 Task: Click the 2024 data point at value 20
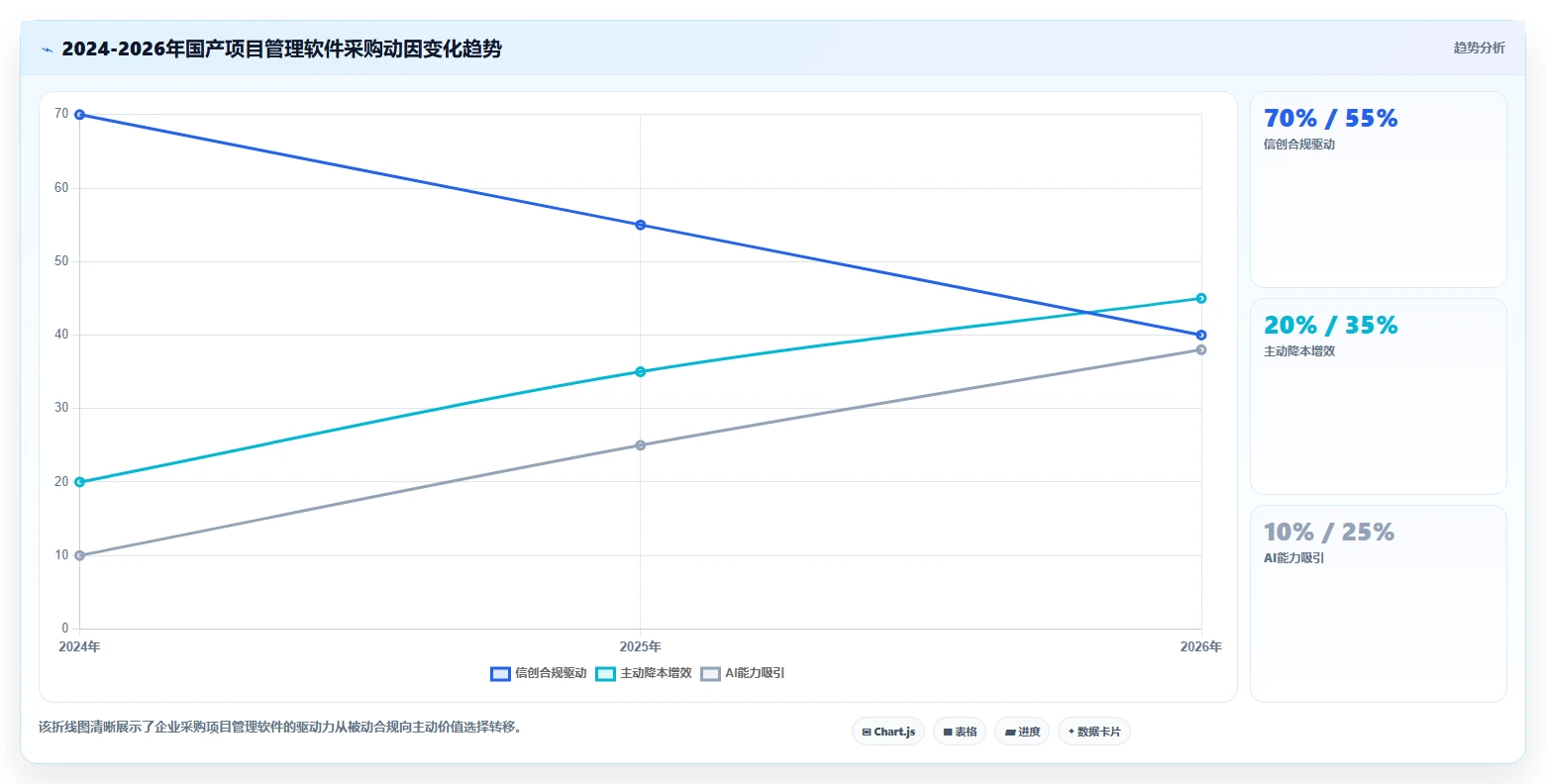point(80,482)
